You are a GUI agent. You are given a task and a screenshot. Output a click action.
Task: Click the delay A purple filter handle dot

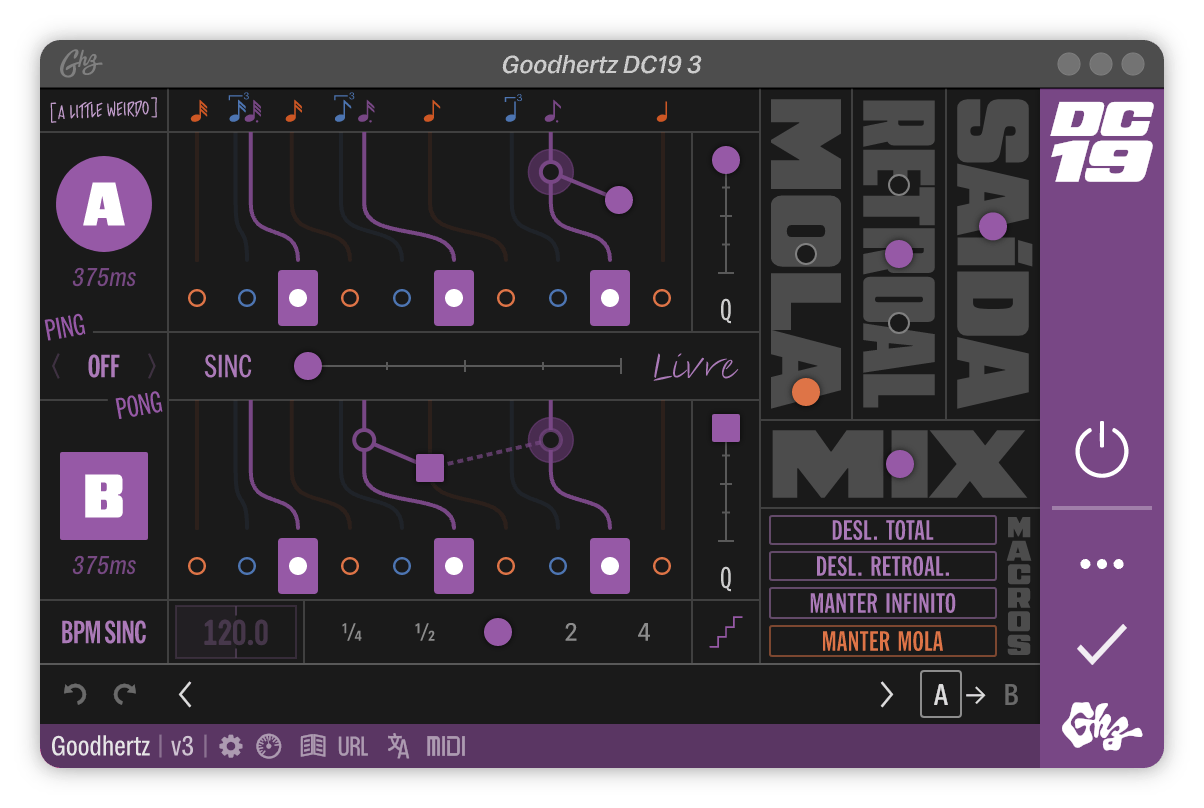click(x=619, y=200)
